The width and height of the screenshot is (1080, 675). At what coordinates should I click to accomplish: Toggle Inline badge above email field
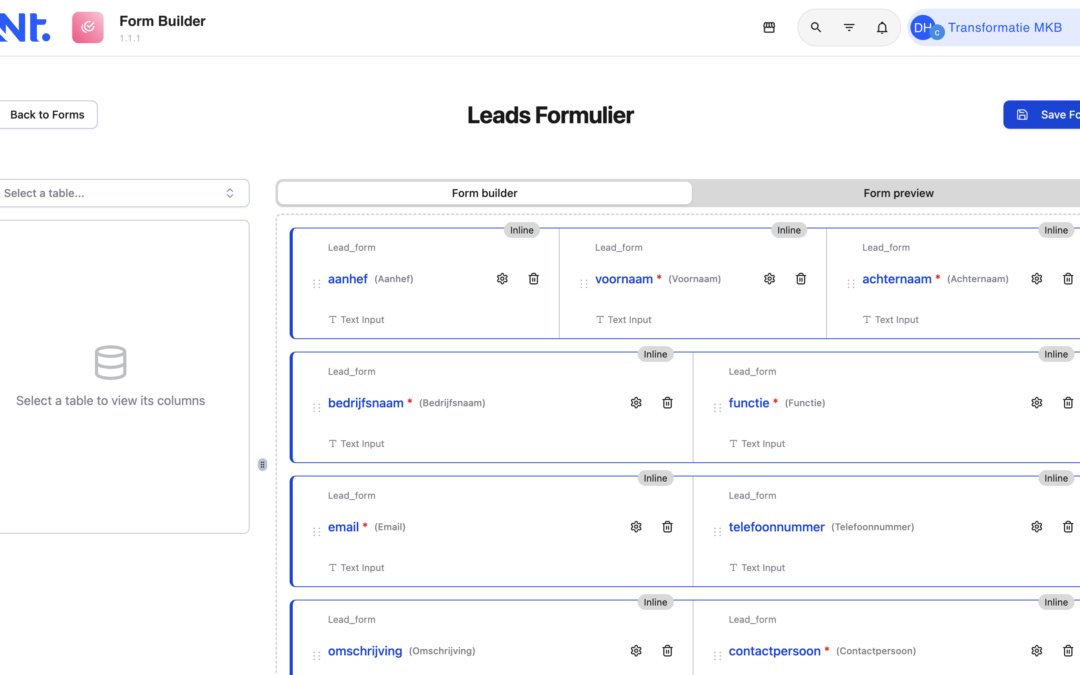point(656,478)
